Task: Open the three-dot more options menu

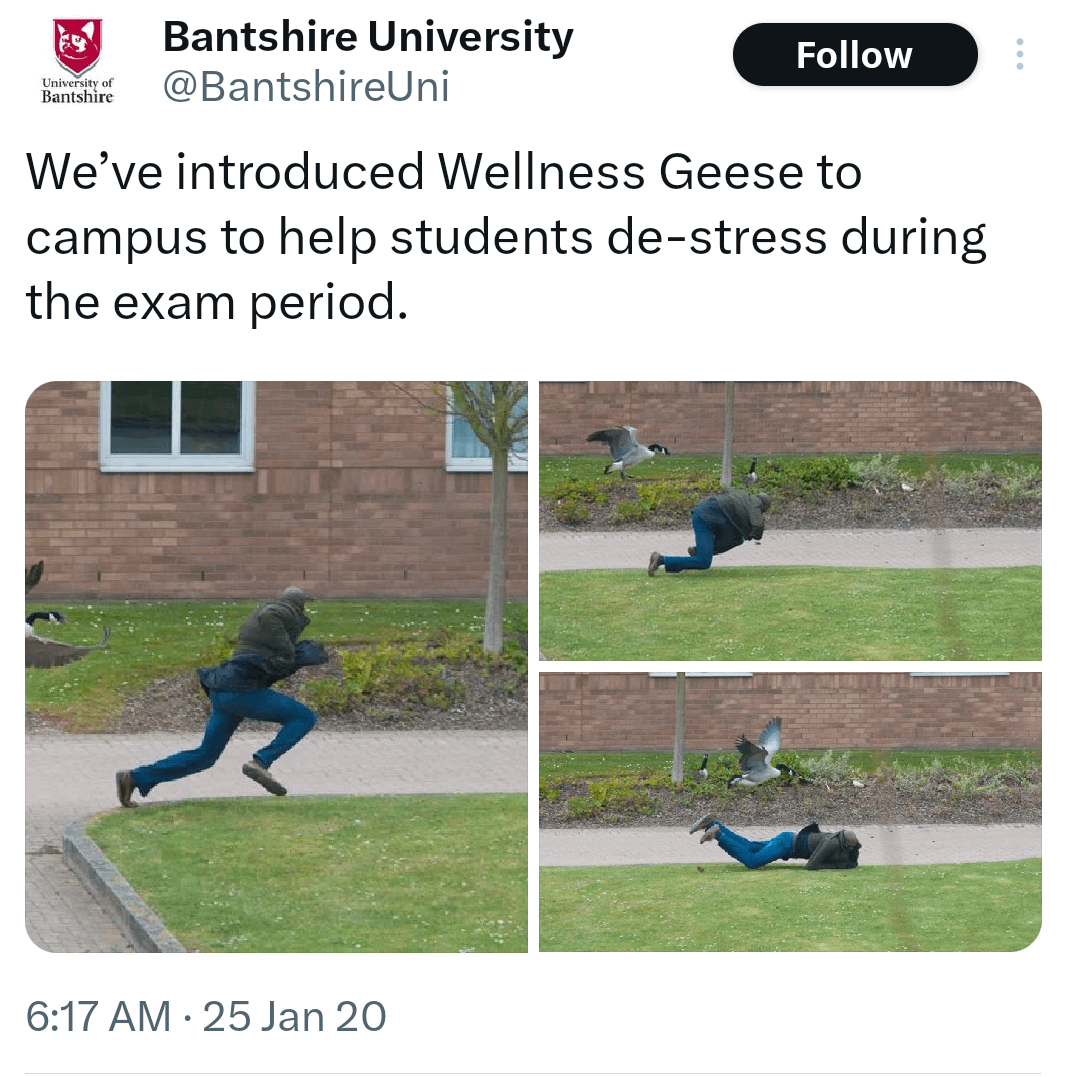Action: (x=1019, y=54)
